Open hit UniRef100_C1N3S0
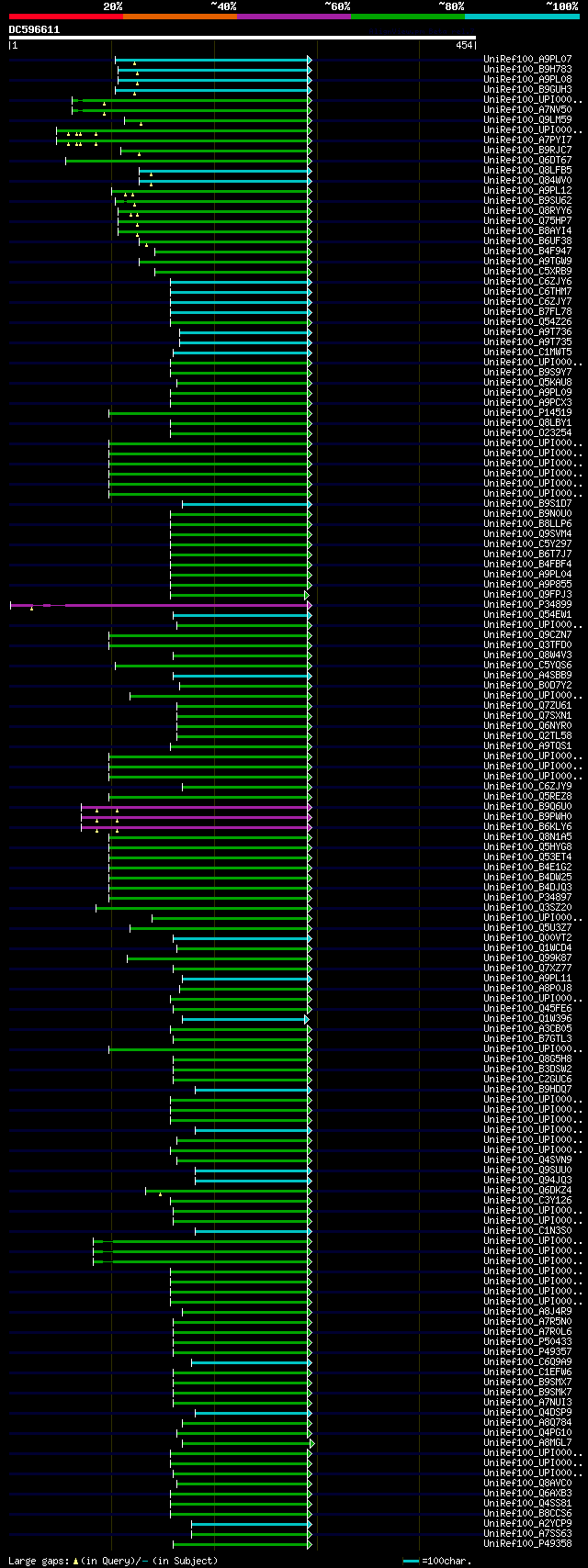This screenshot has height=1568, width=588. click(x=527, y=1231)
